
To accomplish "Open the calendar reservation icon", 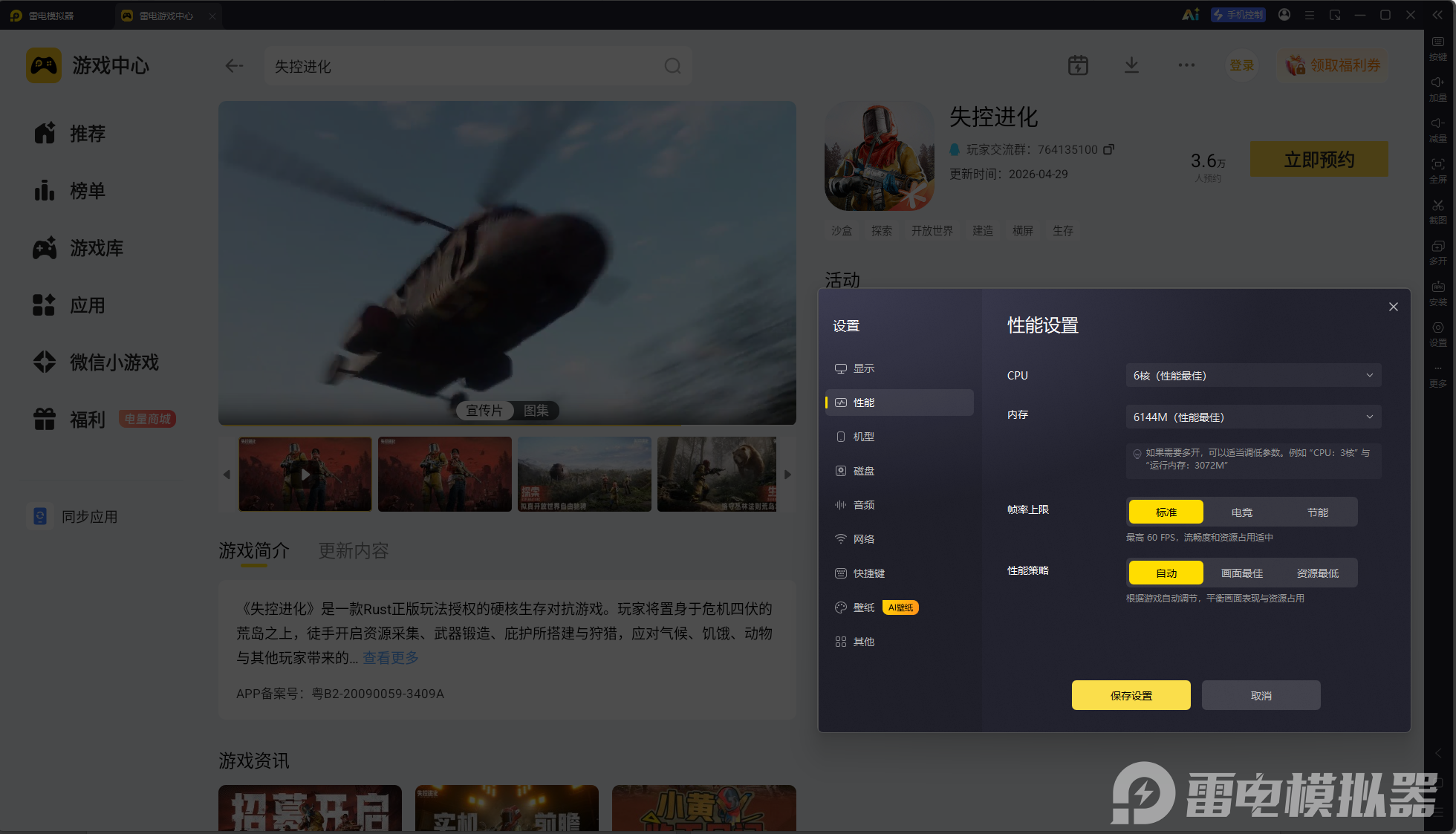I will coord(1078,65).
